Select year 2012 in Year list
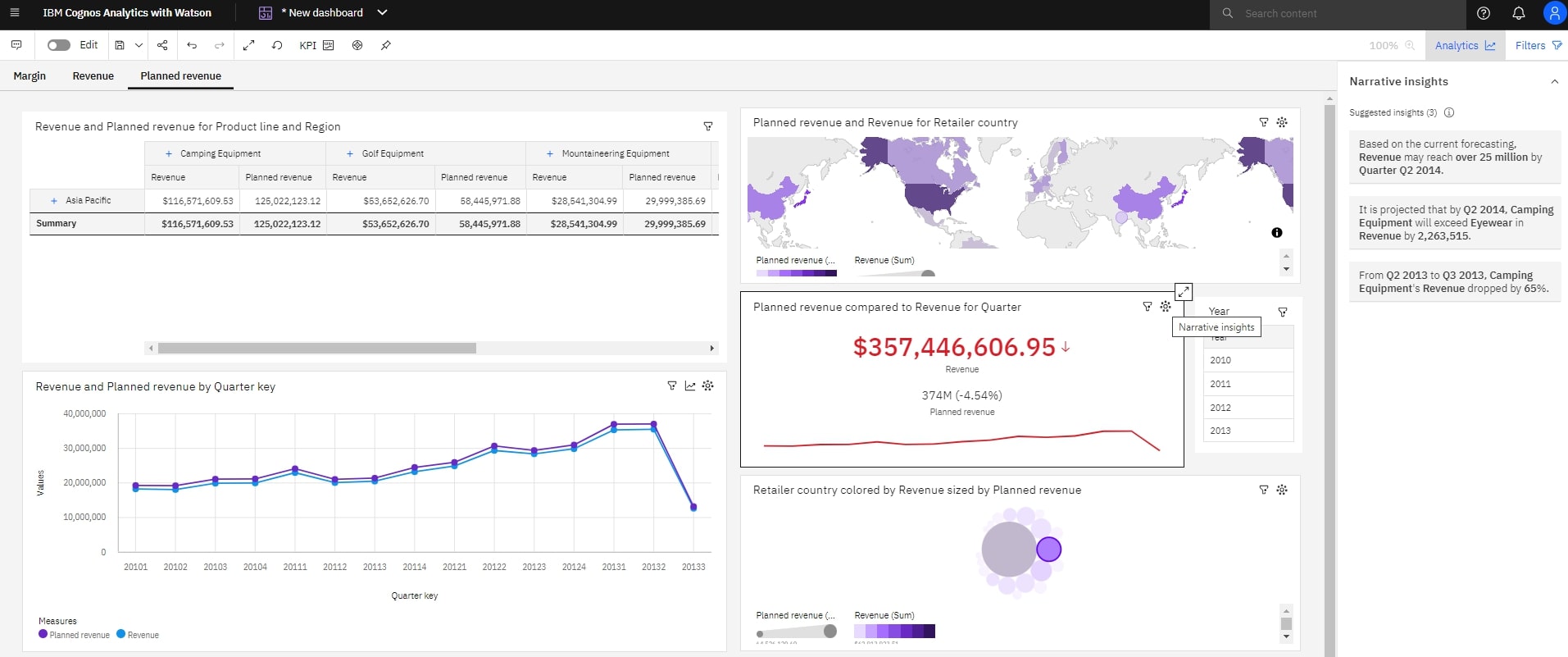1568x657 pixels. point(1220,408)
